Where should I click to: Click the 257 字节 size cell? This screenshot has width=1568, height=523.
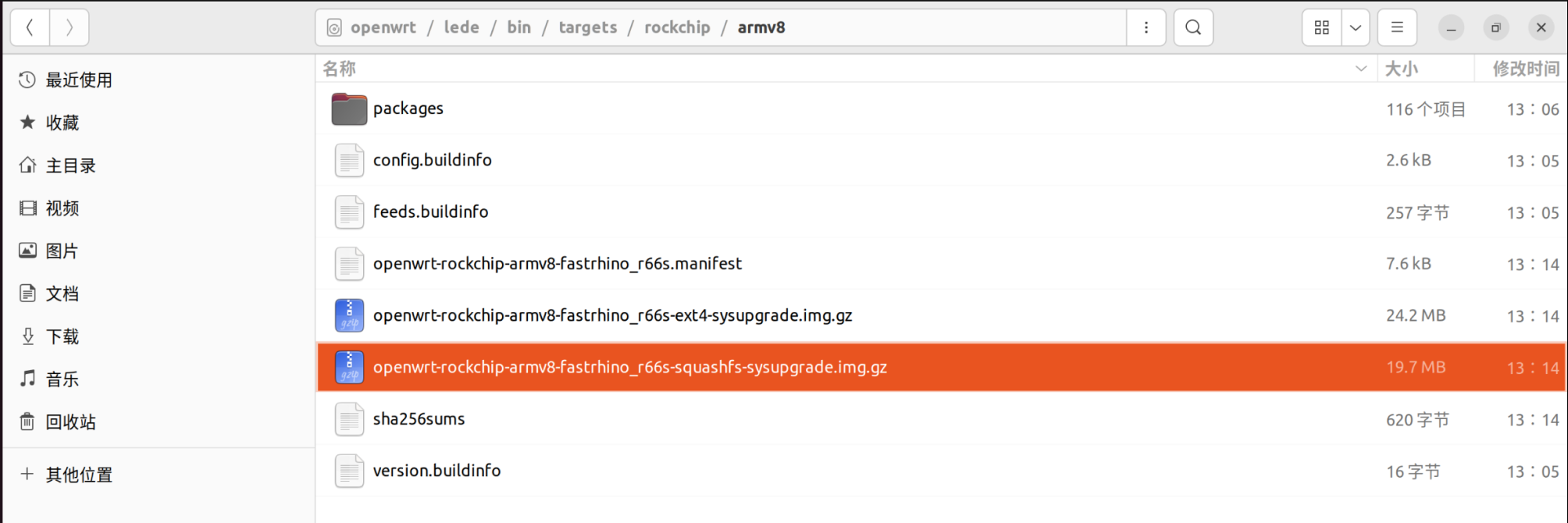(1417, 212)
